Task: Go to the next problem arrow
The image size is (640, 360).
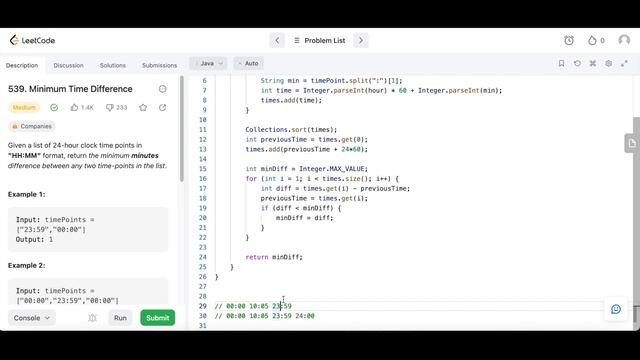Action: click(x=361, y=40)
